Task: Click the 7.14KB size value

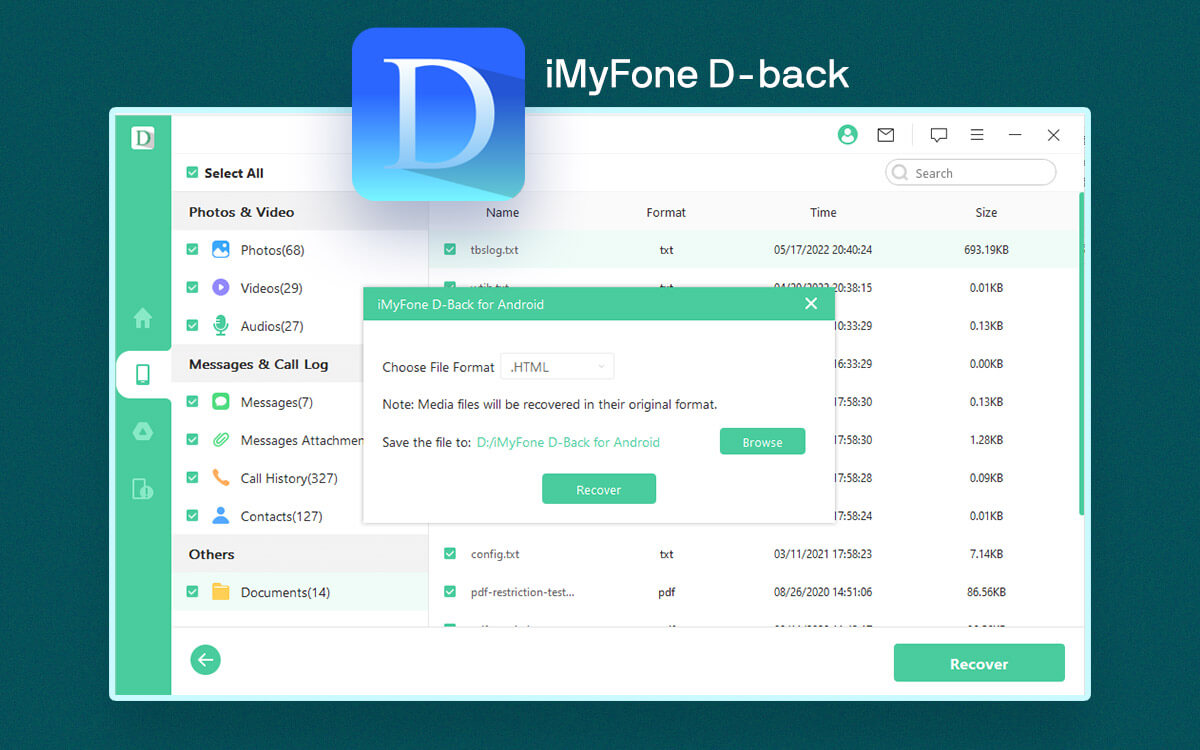Action: tap(986, 554)
